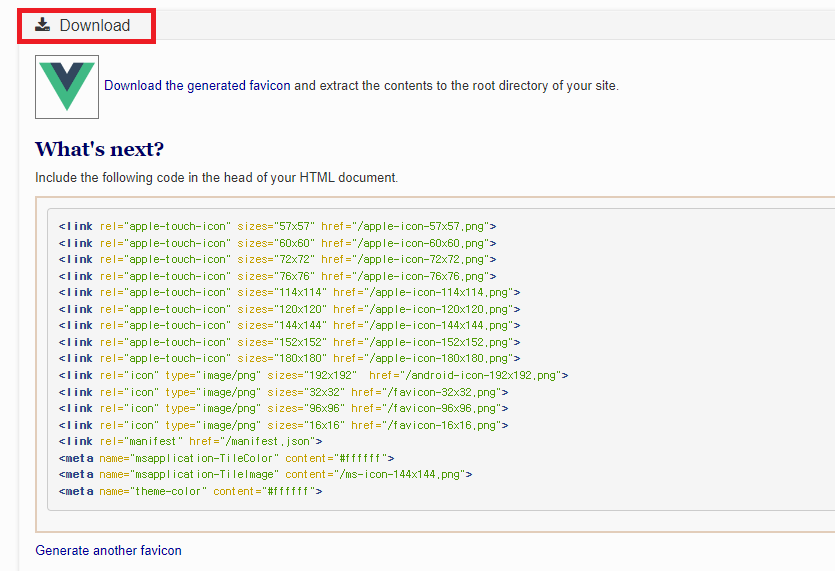Click the apple-icon-60x60.png code line

tap(277, 243)
